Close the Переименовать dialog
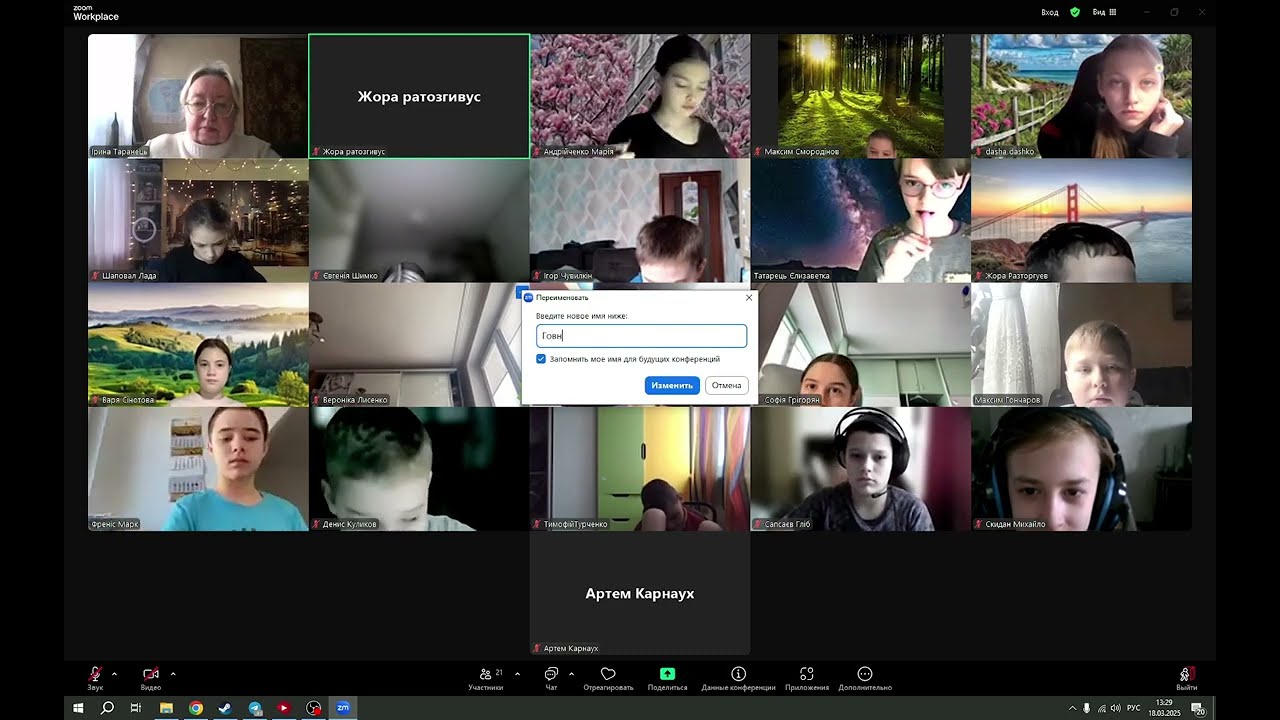Screen dimensions: 1280x720 749,297
